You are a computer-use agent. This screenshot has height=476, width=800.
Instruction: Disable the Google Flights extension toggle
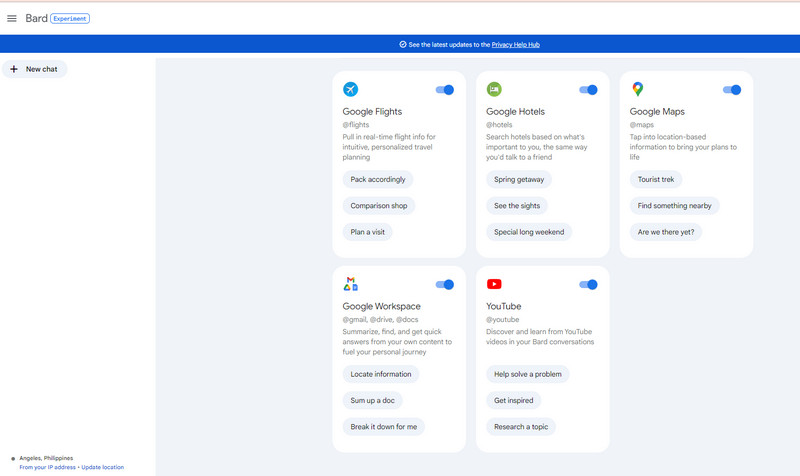444,90
